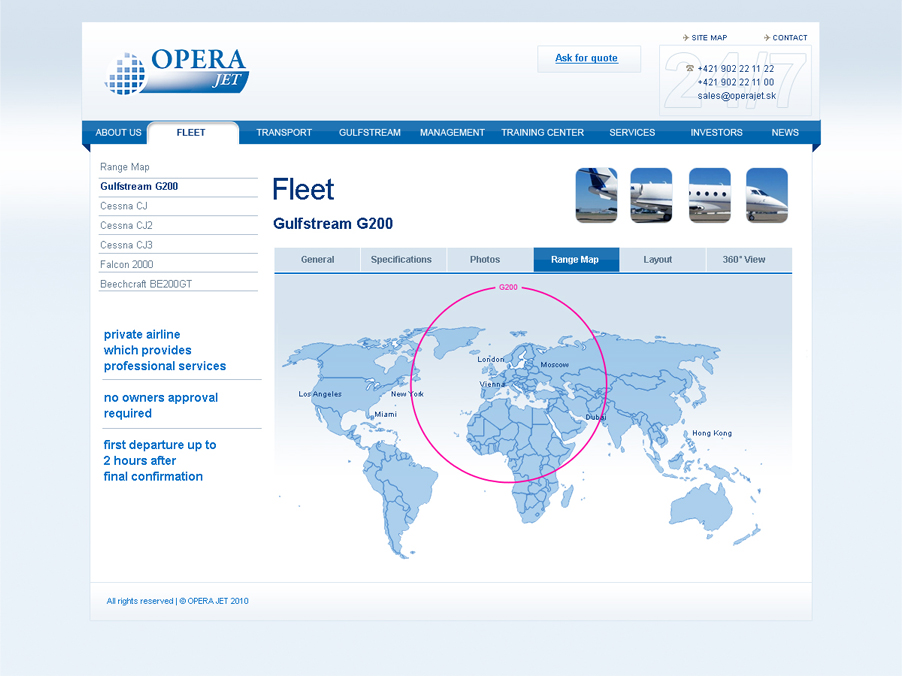
Task: Click New York on the range map
Action: 407,394
